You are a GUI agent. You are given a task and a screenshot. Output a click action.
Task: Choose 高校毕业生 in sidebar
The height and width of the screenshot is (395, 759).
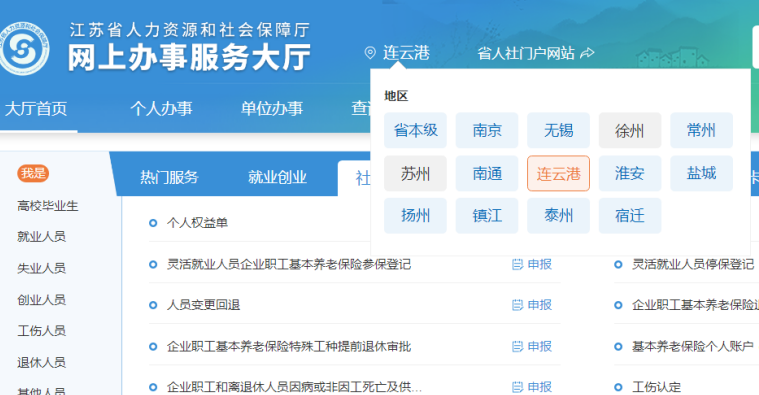point(47,206)
